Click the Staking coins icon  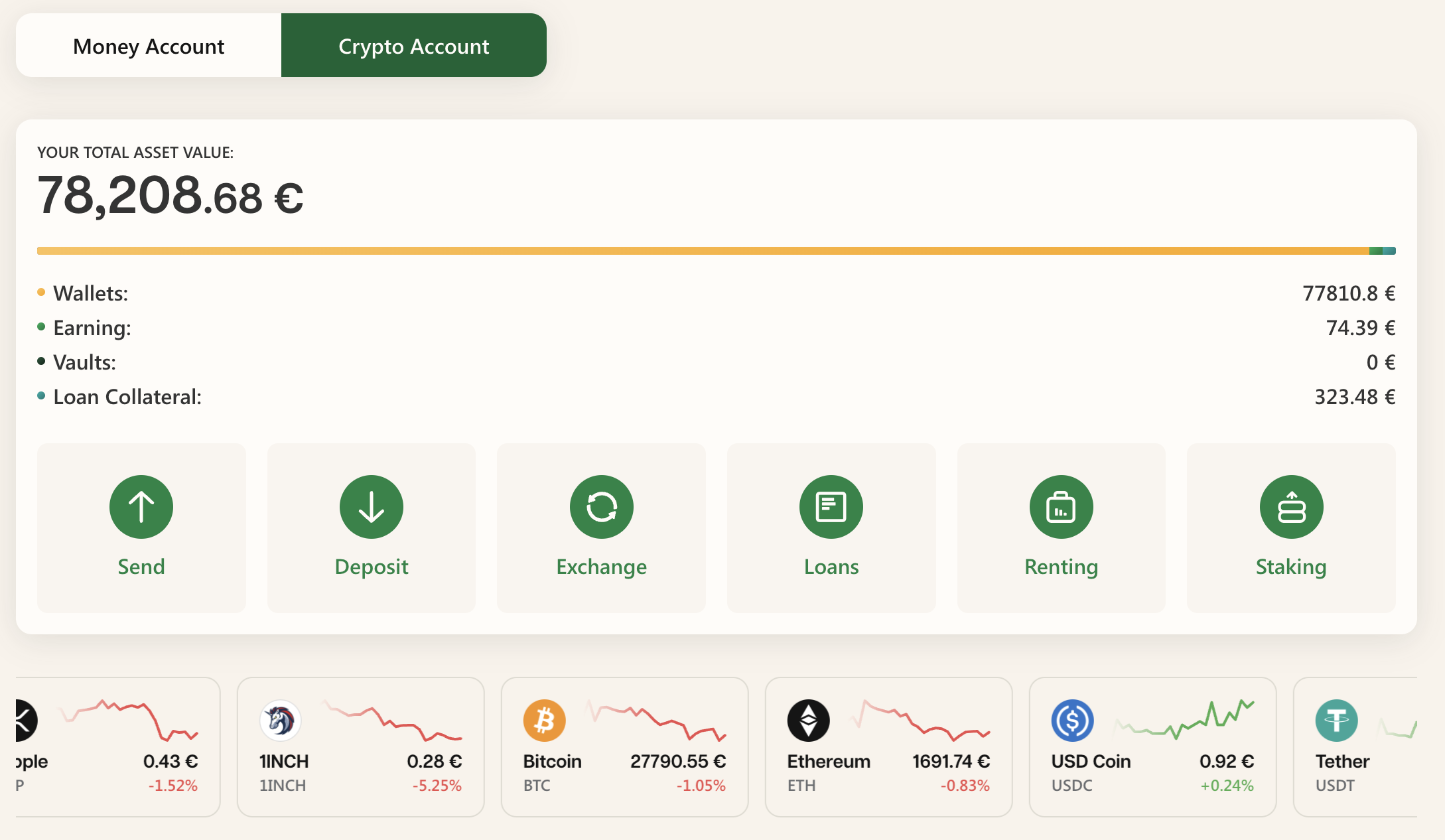(1292, 507)
